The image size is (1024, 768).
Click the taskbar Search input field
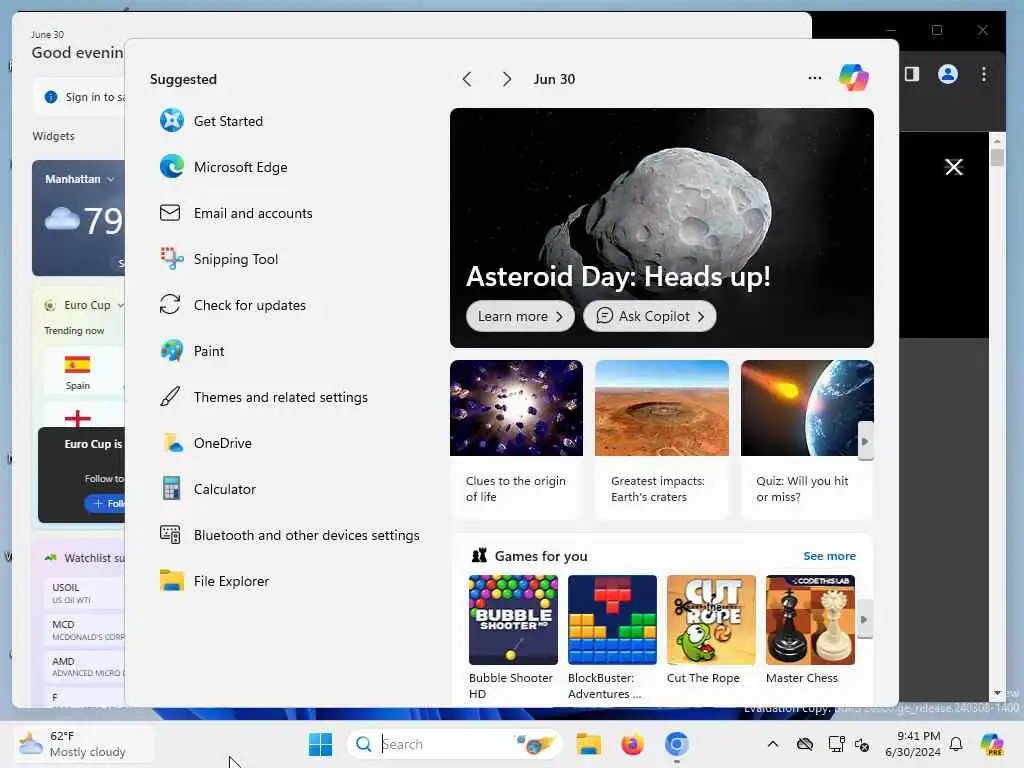455,744
